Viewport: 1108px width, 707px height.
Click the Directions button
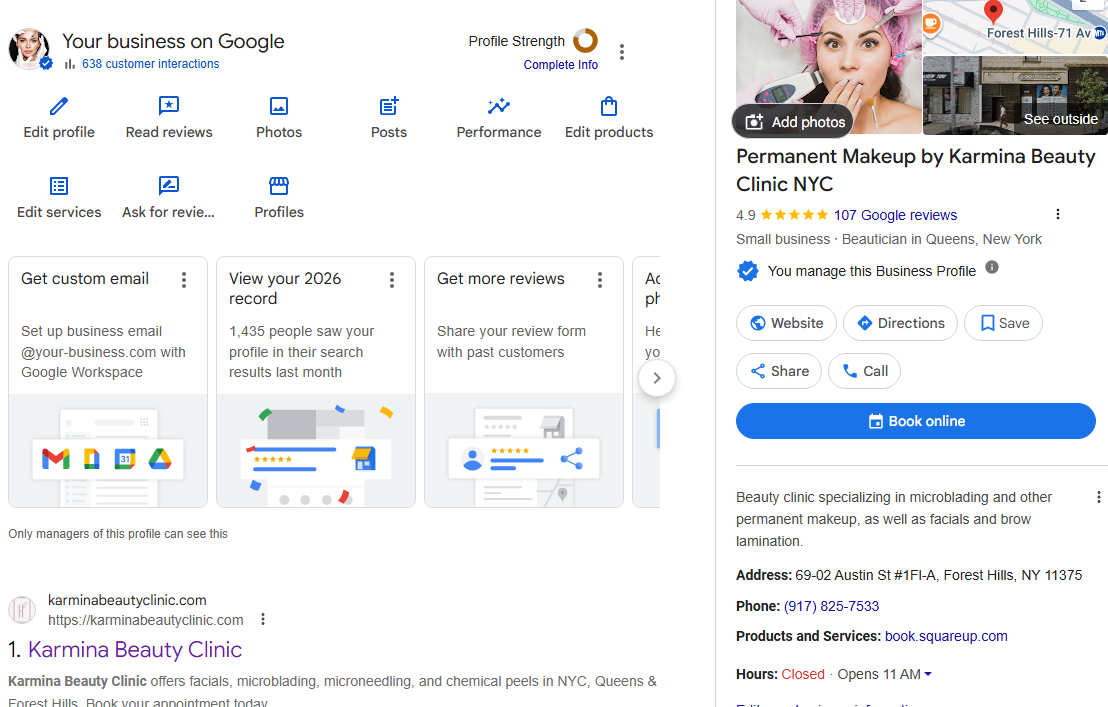(x=900, y=323)
